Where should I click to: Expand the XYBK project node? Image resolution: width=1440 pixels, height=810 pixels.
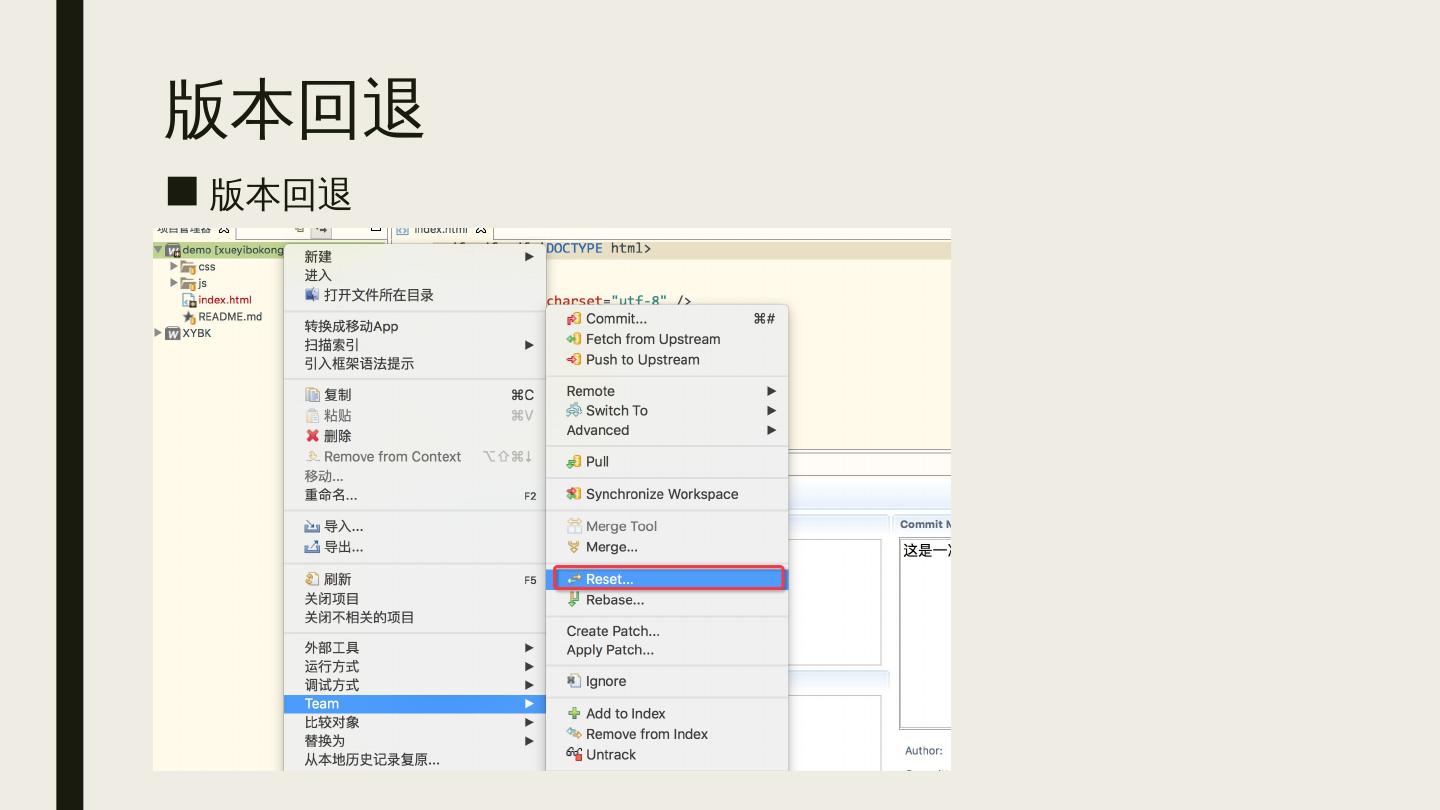158,333
